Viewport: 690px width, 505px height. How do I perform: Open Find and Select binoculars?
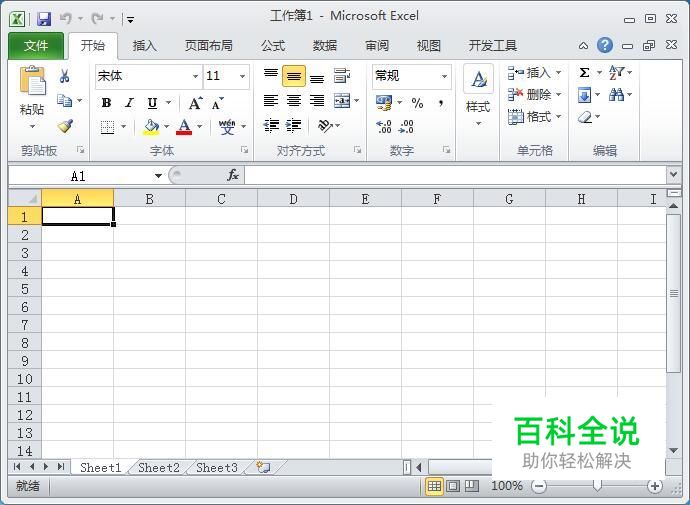617,95
